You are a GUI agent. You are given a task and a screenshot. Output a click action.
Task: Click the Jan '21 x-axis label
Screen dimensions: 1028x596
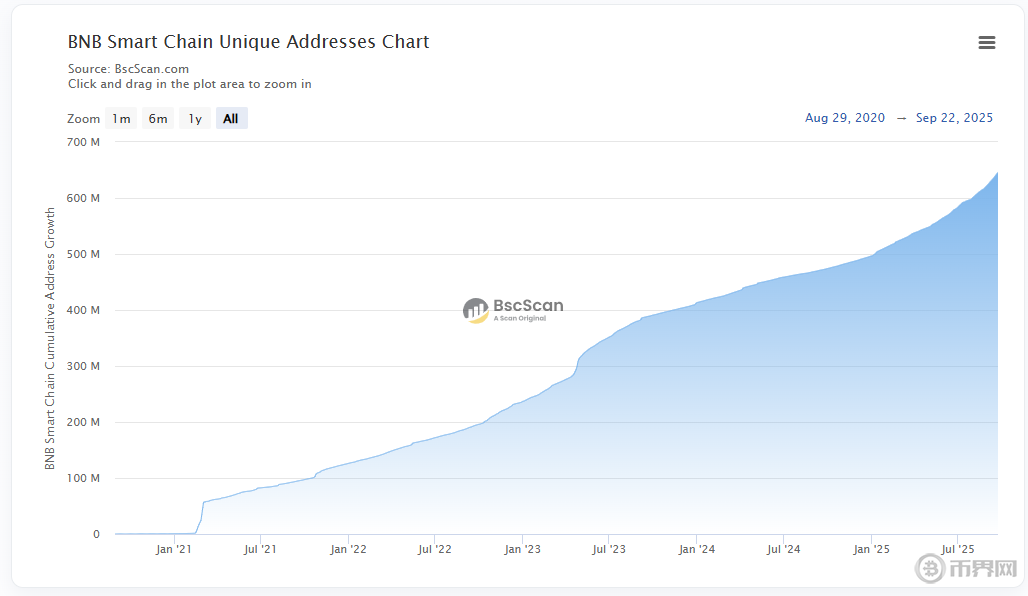[x=174, y=549]
